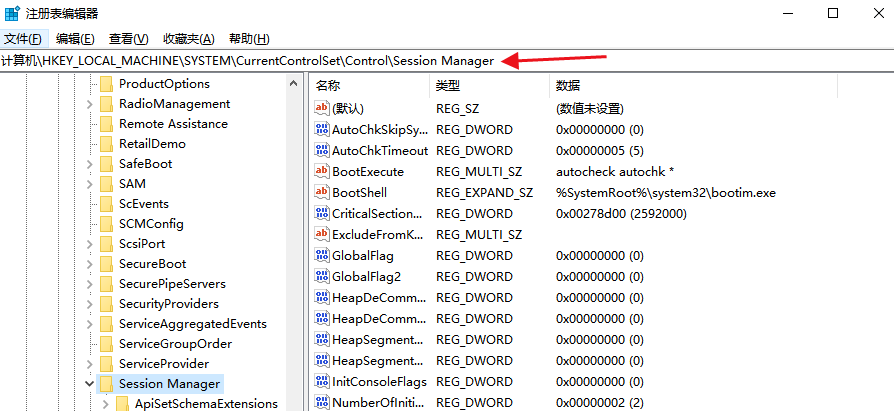Click the Registry Editor title bar icon
The width and height of the screenshot is (894, 411).
tap(12, 13)
